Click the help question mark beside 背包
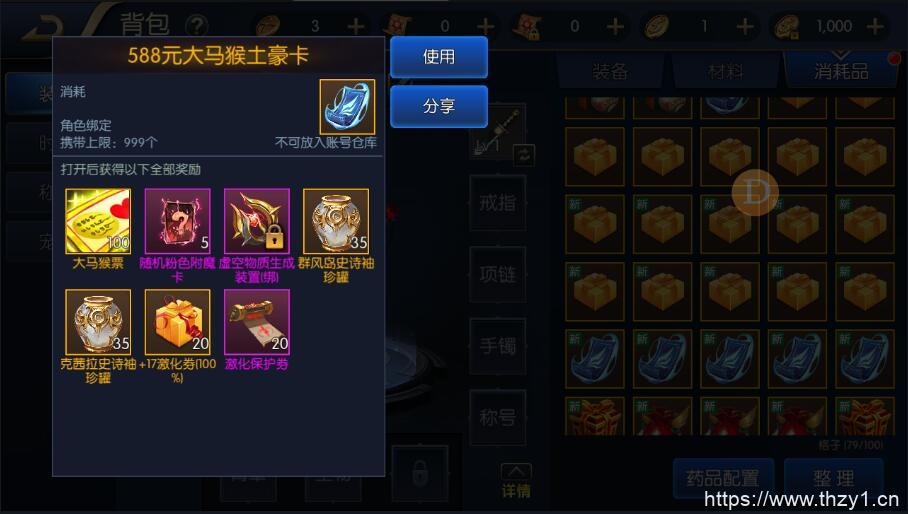The height and width of the screenshot is (514, 908). 196,26
